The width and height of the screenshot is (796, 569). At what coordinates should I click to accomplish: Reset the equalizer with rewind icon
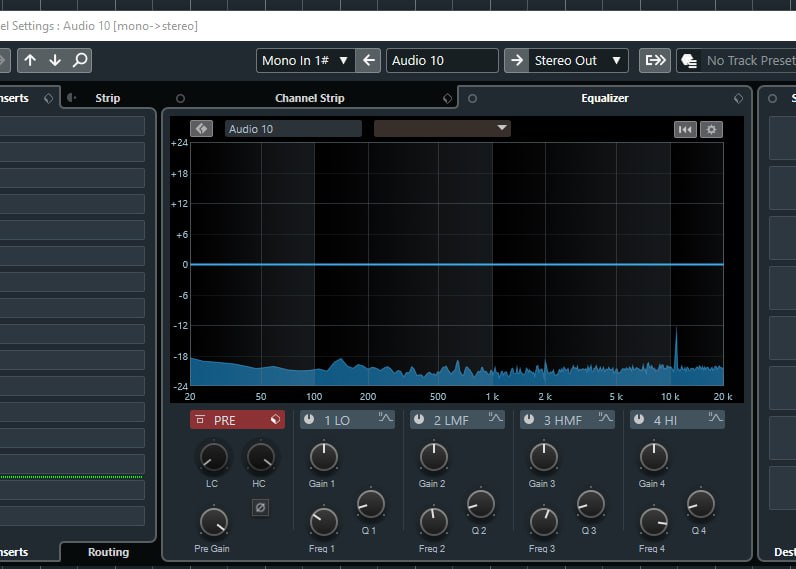(x=685, y=129)
